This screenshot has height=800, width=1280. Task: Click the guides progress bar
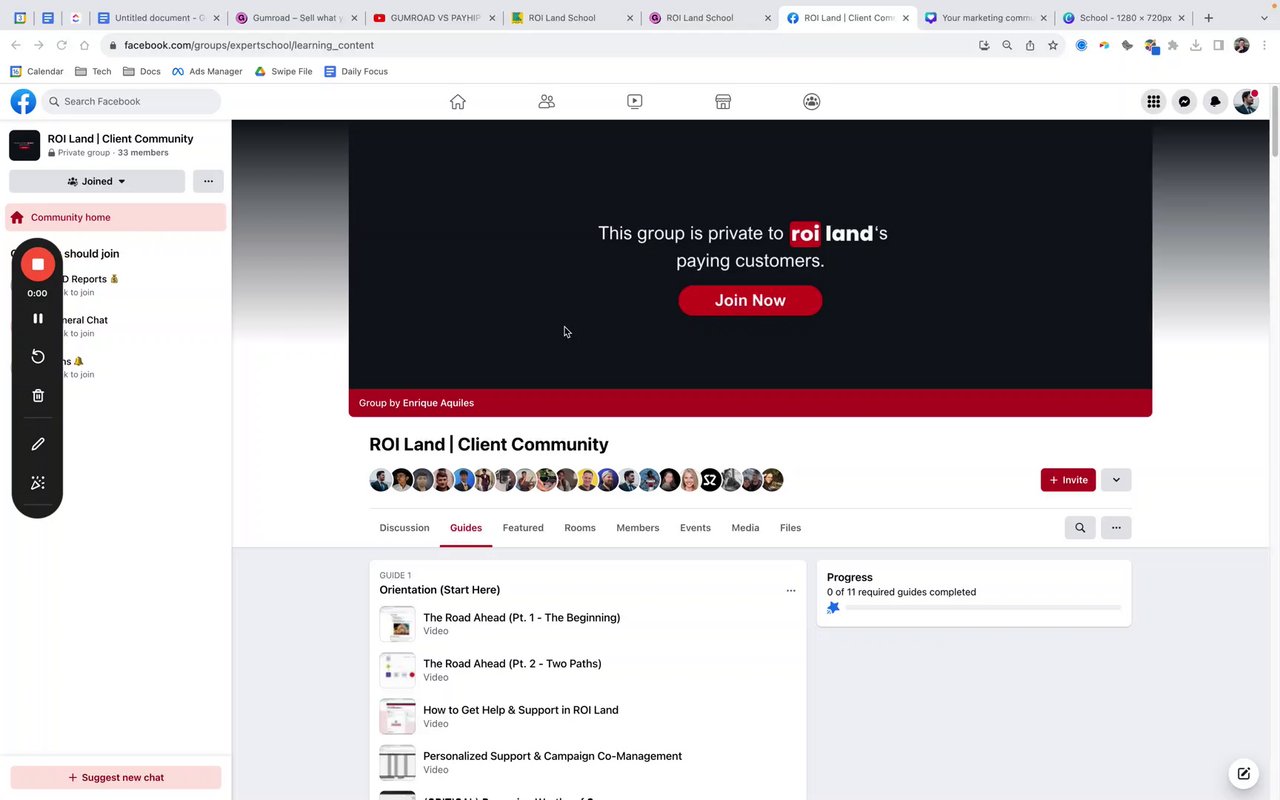pyautogui.click(x=982, y=607)
